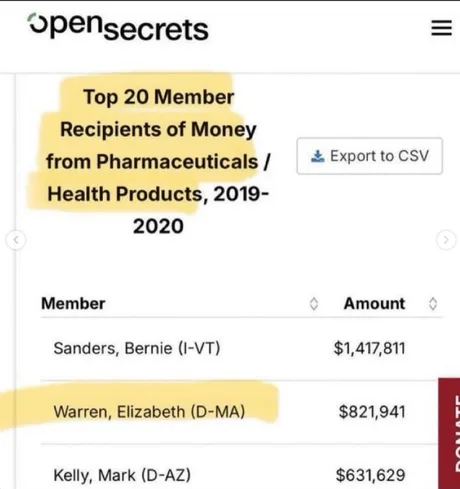Screen dimensions: 460x489
Task: Click the $1,417,811 amount cell
Action: tap(369, 348)
